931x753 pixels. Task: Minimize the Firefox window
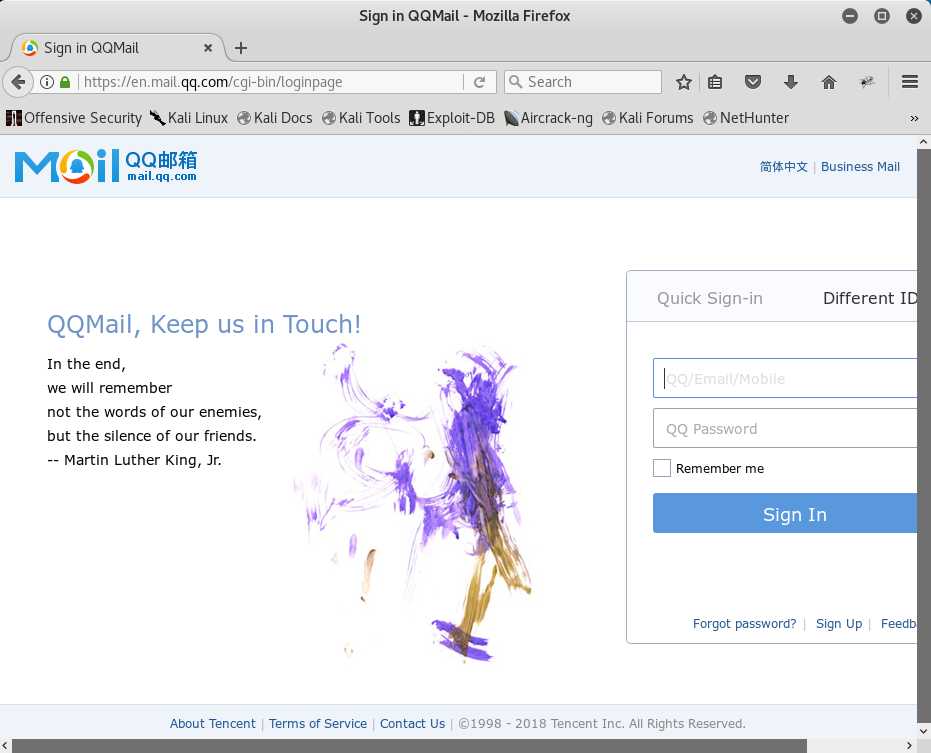click(x=850, y=16)
